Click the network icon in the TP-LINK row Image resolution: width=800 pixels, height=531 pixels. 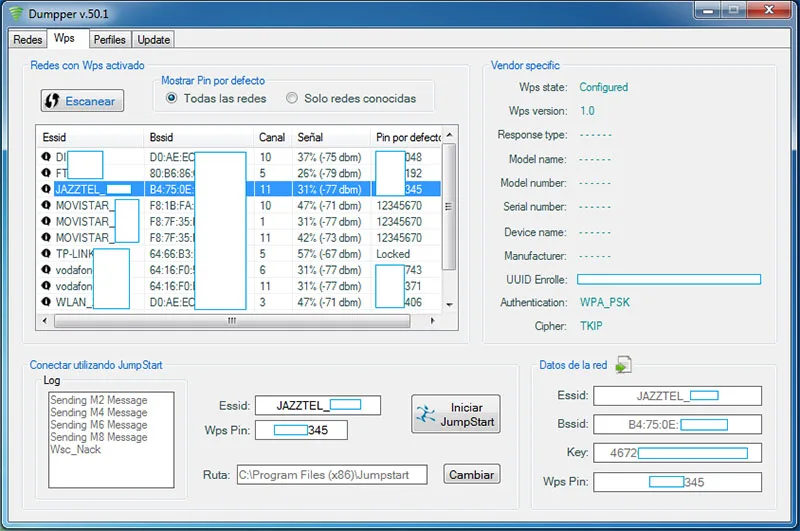tap(46, 253)
